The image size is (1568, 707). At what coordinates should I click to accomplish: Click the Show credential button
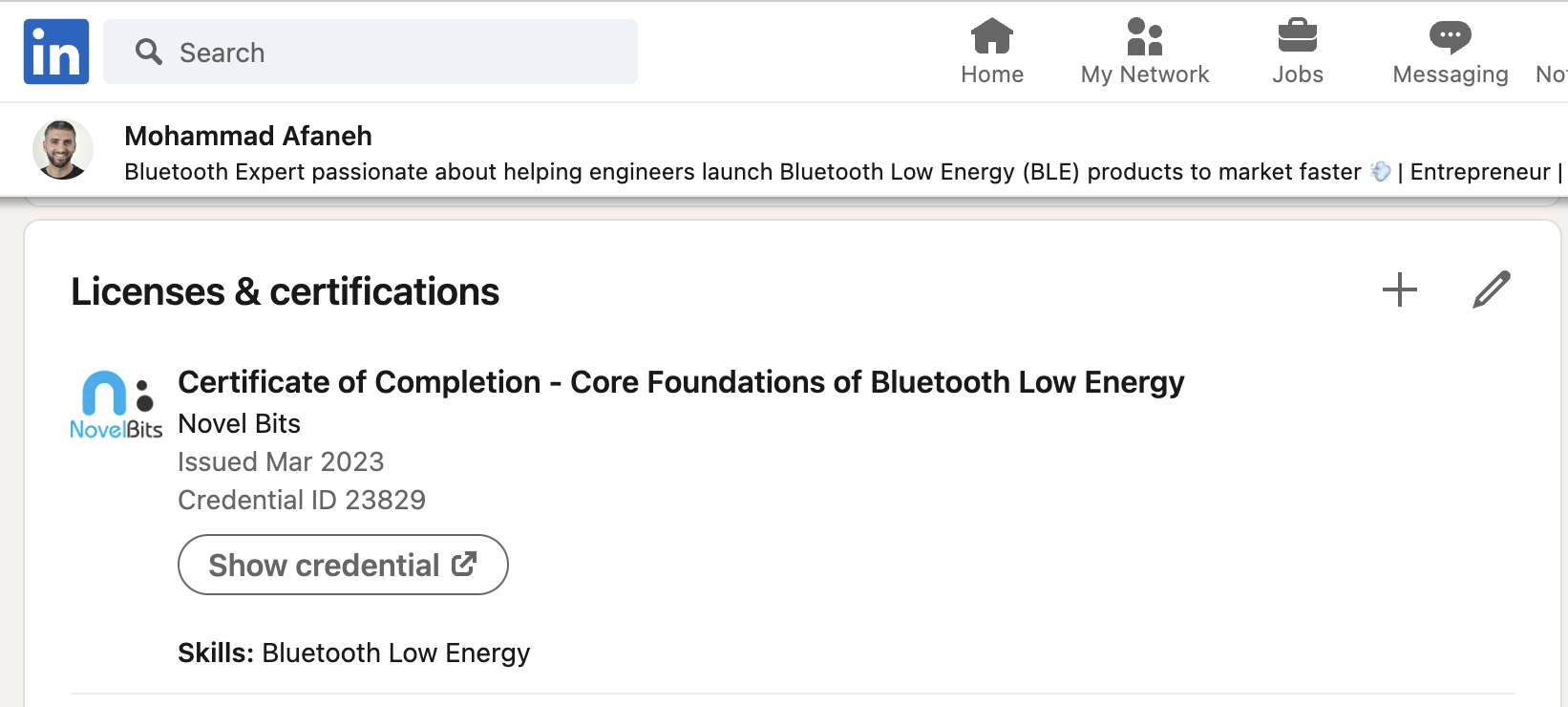tap(343, 565)
